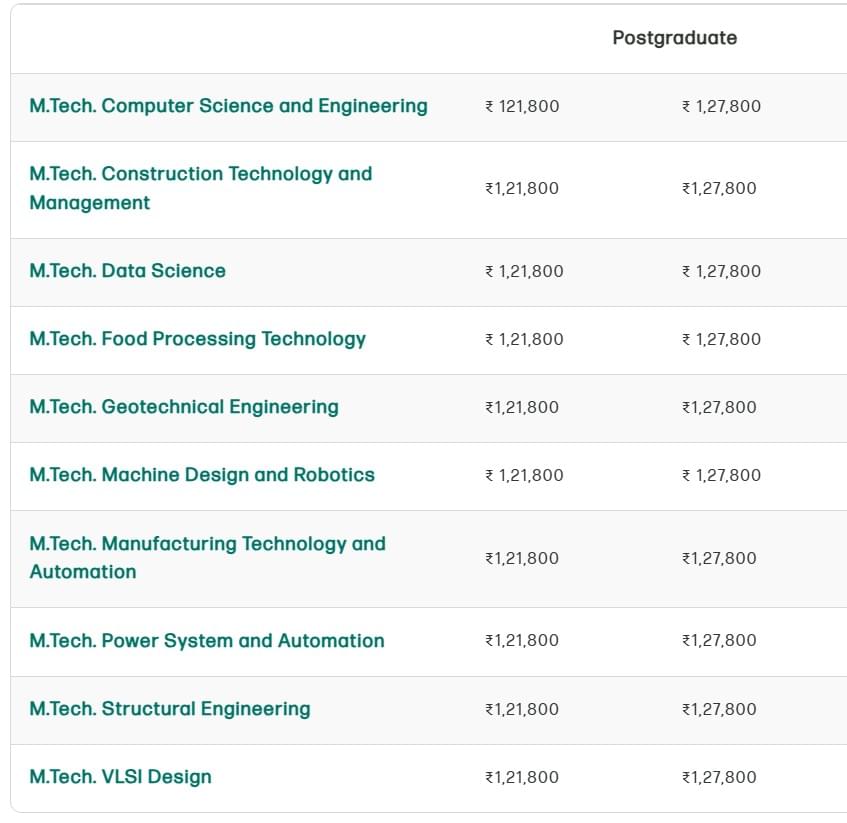Select ₹1,27,800 fee in Structural Engineering row
Image resolution: width=847 pixels, height=823 pixels.
pyautogui.click(x=719, y=709)
